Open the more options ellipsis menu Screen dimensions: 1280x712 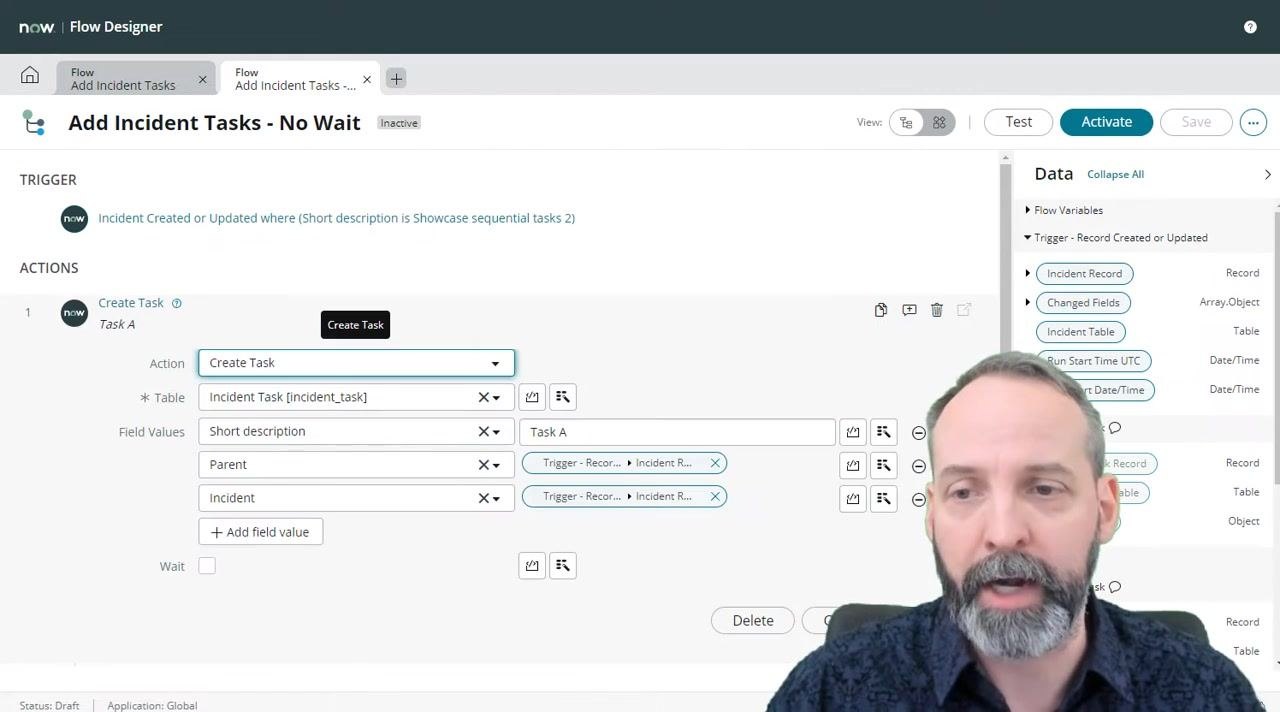pyautogui.click(x=1253, y=122)
